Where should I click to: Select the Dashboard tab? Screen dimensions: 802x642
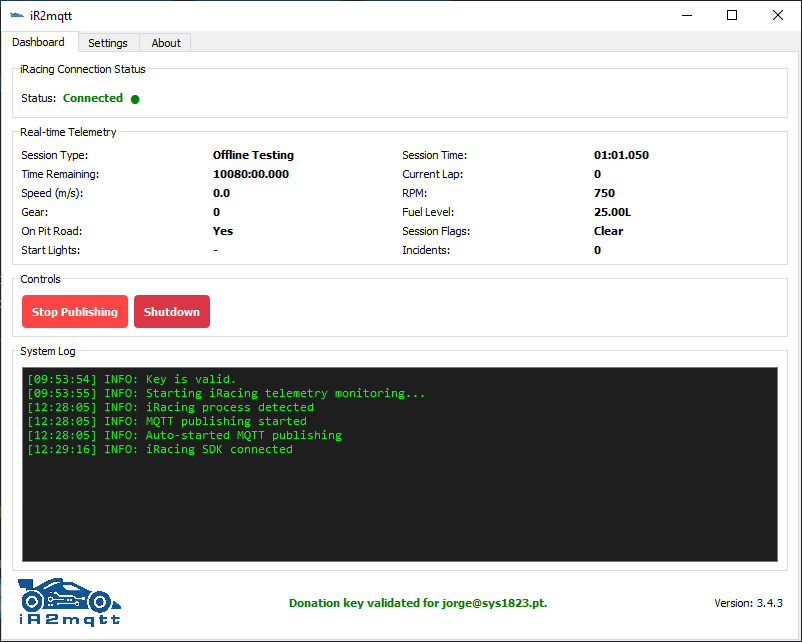tap(39, 42)
